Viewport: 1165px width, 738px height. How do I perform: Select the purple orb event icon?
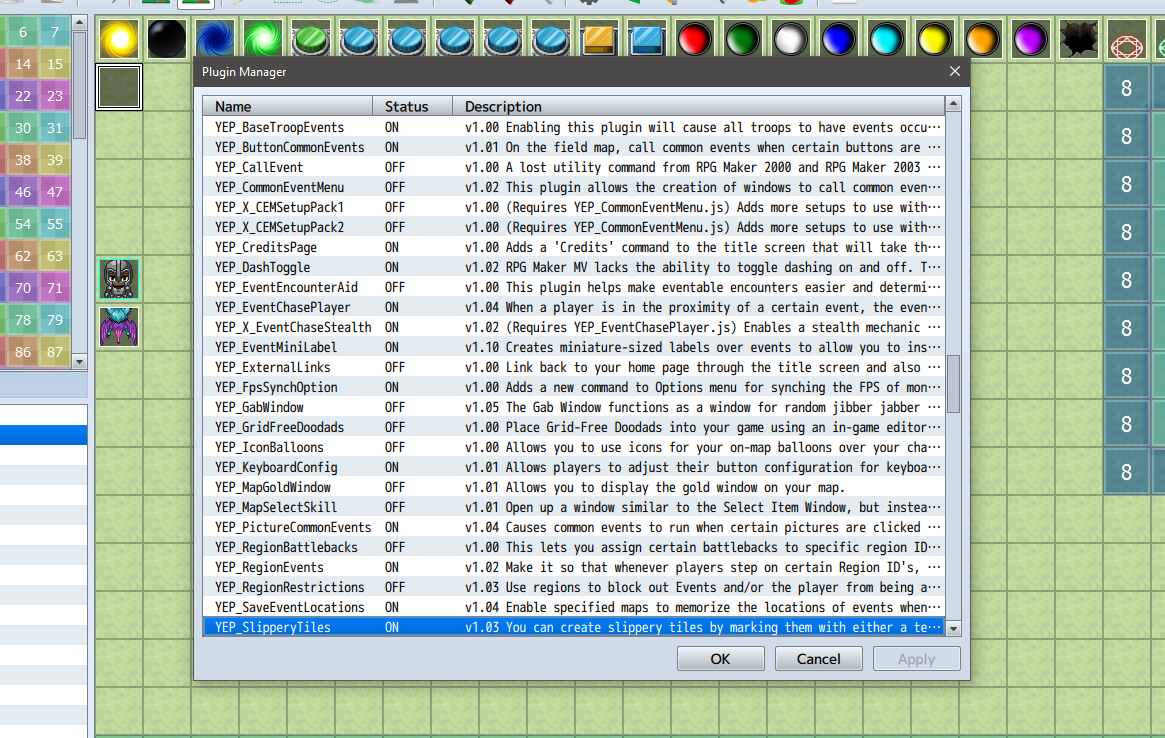pos(1030,39)
